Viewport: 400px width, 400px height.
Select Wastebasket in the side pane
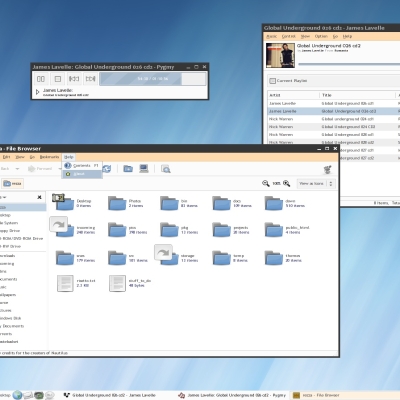[9, 342]
